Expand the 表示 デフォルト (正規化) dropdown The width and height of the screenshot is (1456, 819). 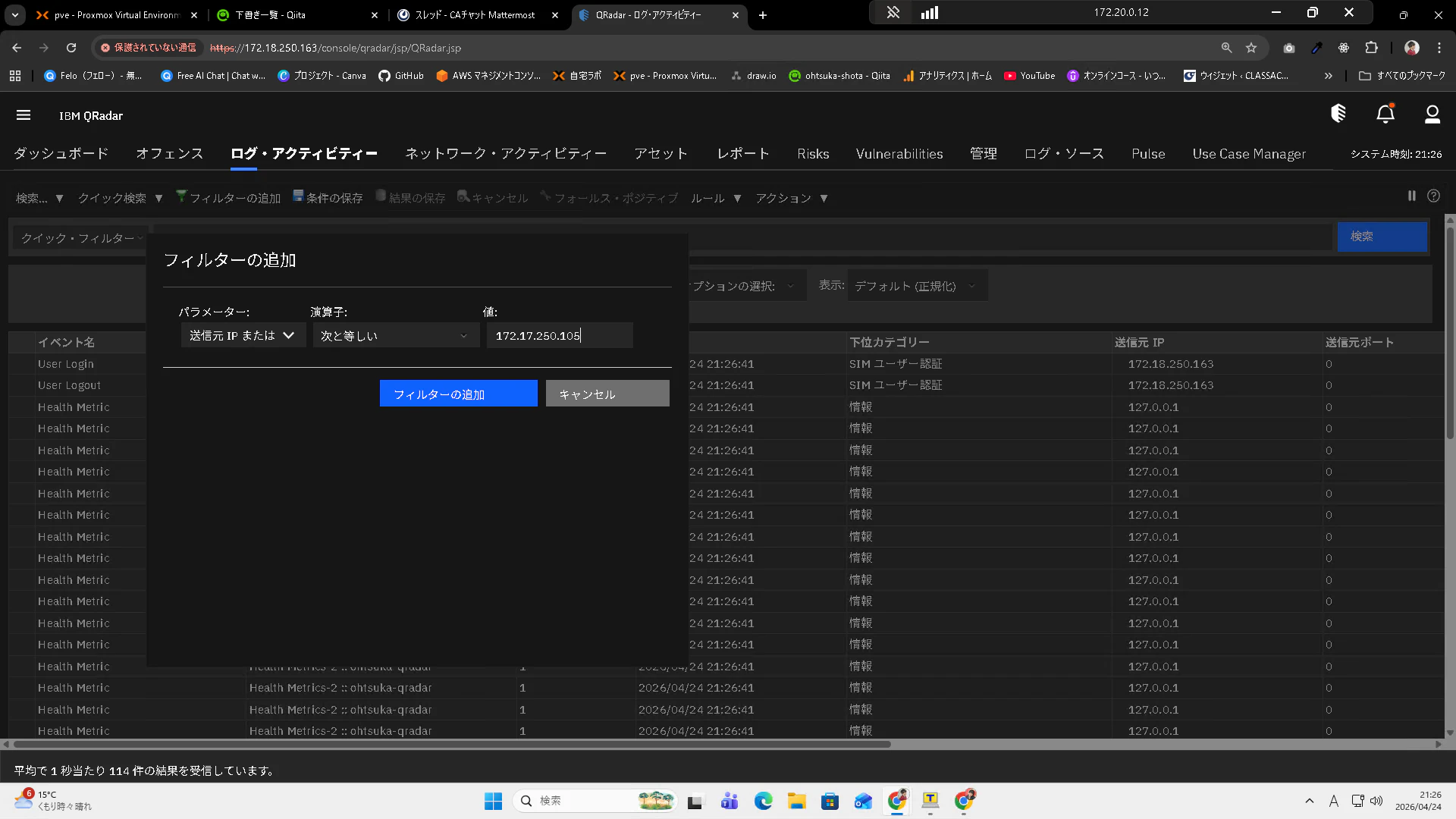[916, 286]
